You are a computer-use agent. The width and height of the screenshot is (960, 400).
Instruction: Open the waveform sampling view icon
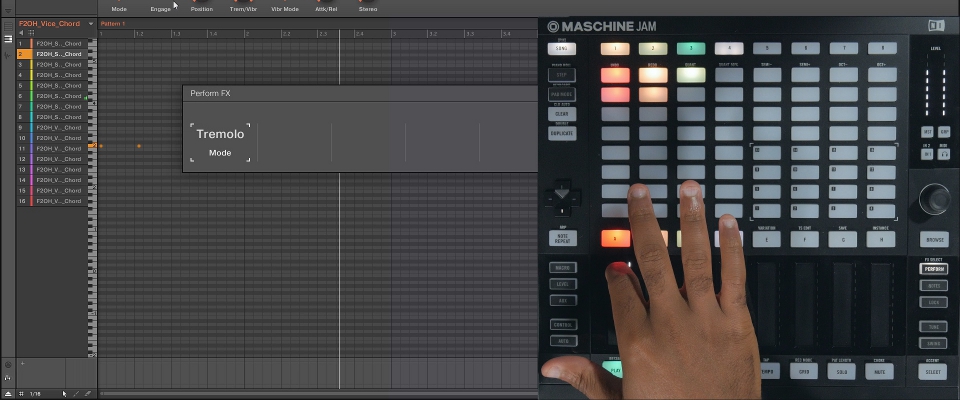click(x=8, y=55)
